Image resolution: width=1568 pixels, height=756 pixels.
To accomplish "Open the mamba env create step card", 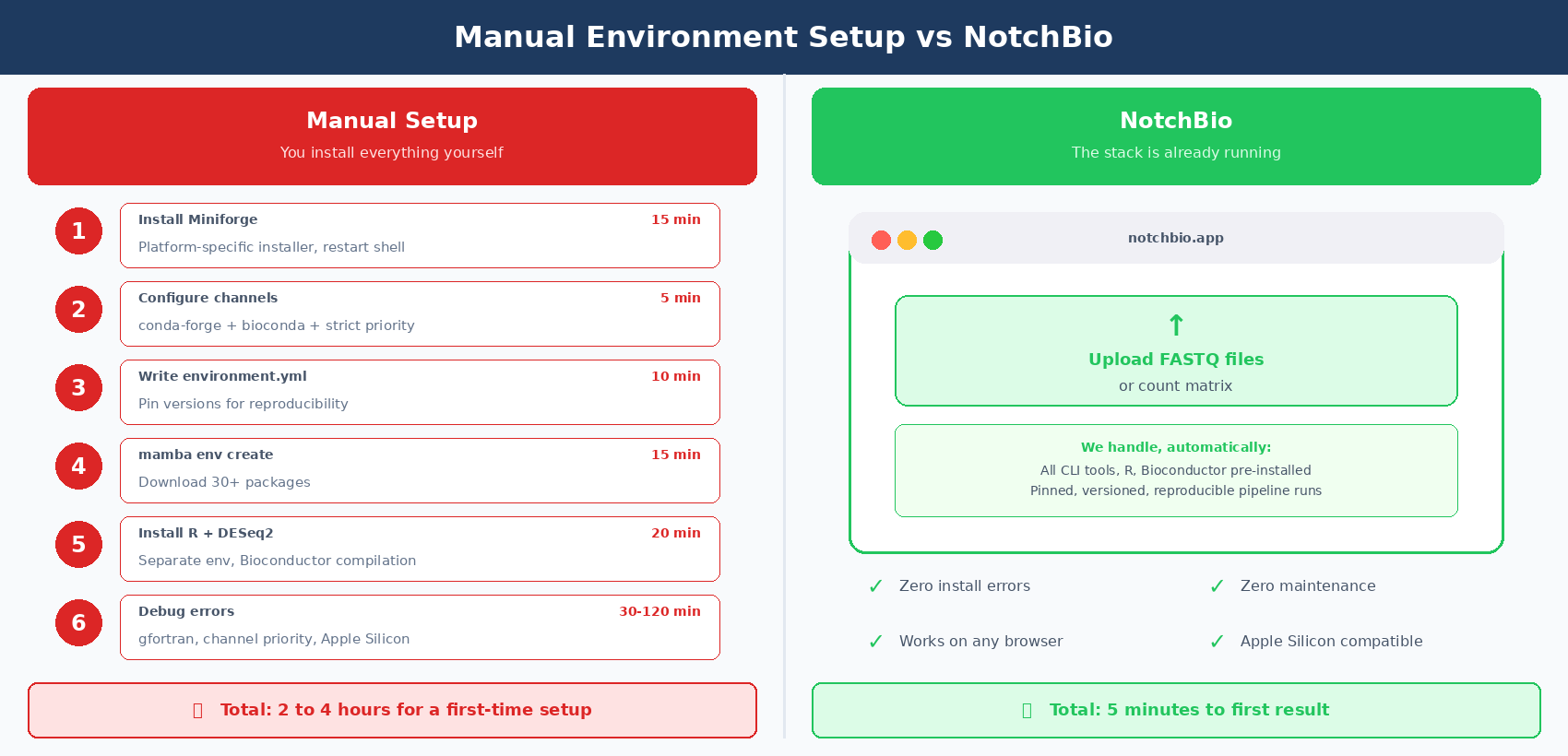I will pos(420,470).
